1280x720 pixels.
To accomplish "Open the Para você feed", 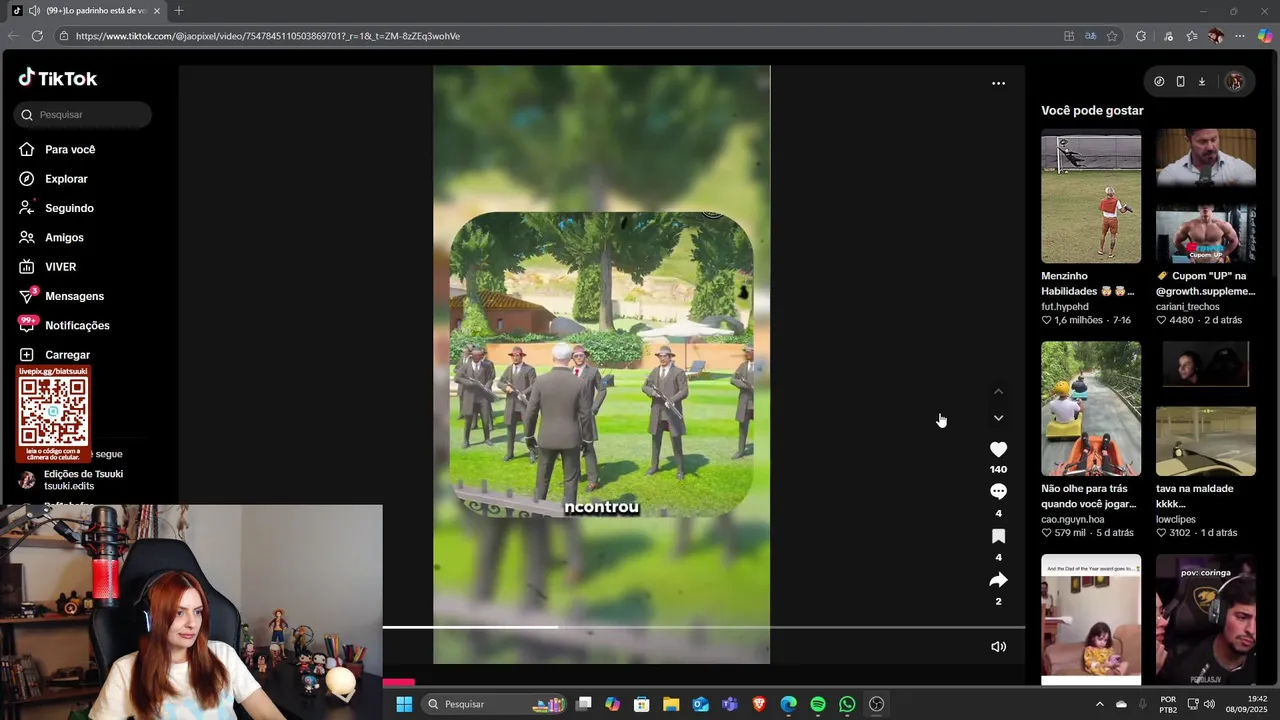I will pyautogui.click(x=57, y=149).
